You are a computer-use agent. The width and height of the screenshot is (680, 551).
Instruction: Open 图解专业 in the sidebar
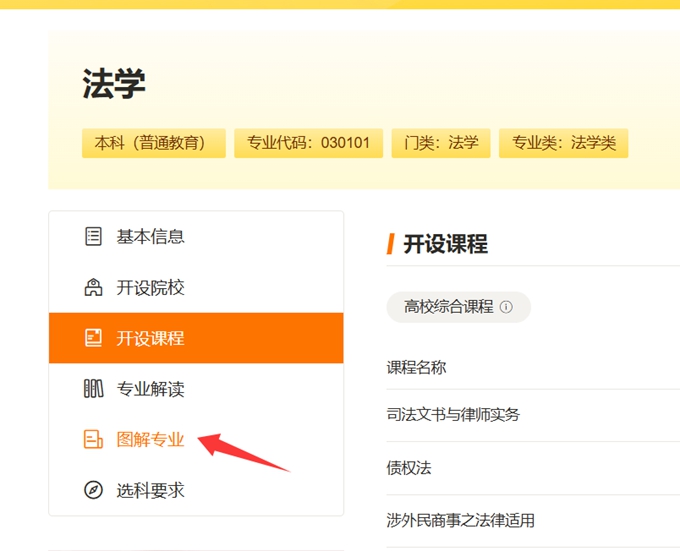196,439
